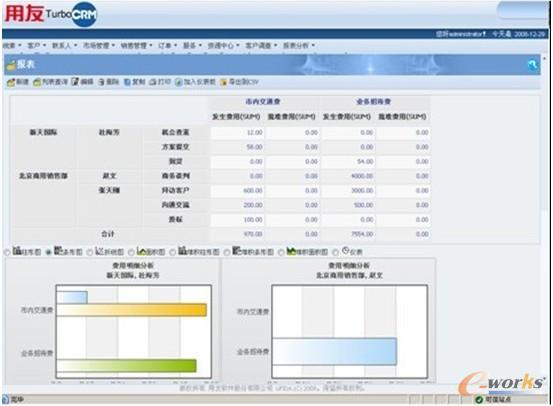Expand the 客户 menu dropdown arrow
This screenshot has width=553, height=406.
45,46
